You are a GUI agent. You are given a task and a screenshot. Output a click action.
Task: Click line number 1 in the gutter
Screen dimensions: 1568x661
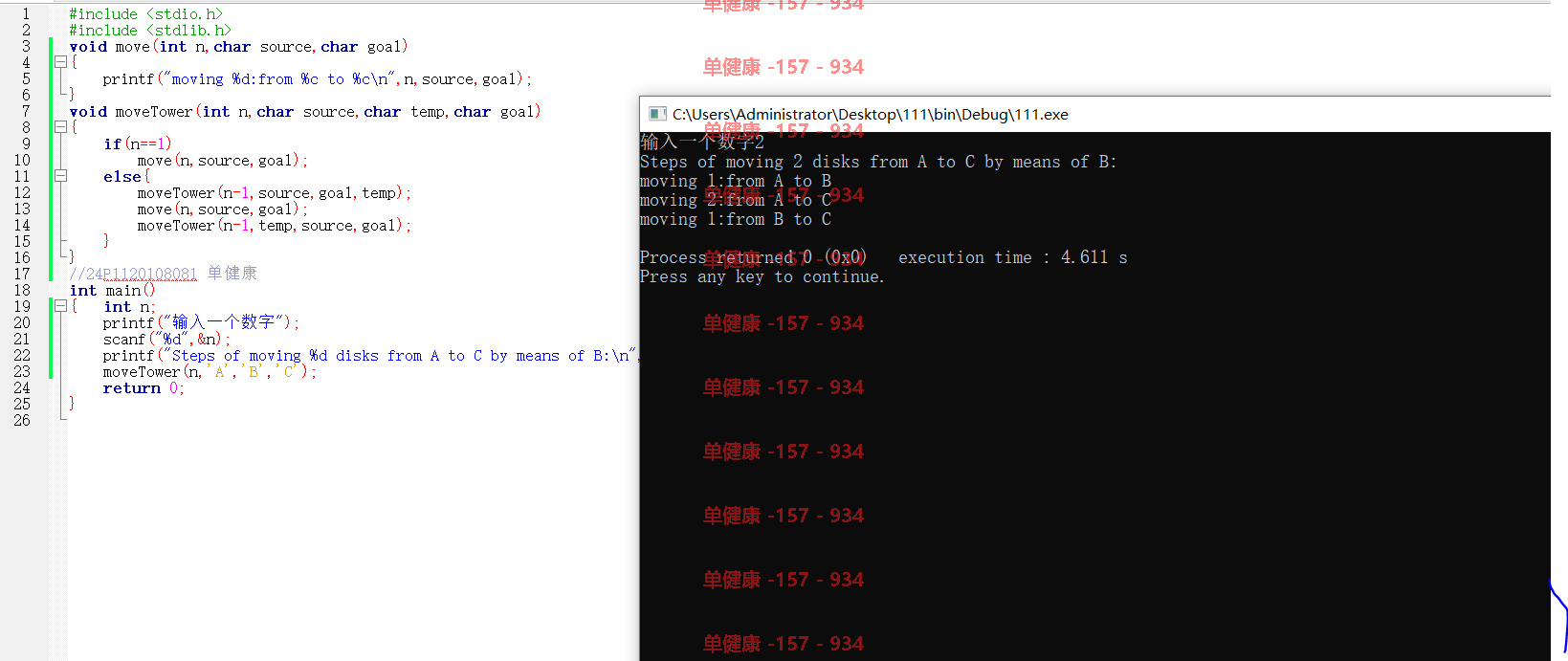[x=26, y=14]
